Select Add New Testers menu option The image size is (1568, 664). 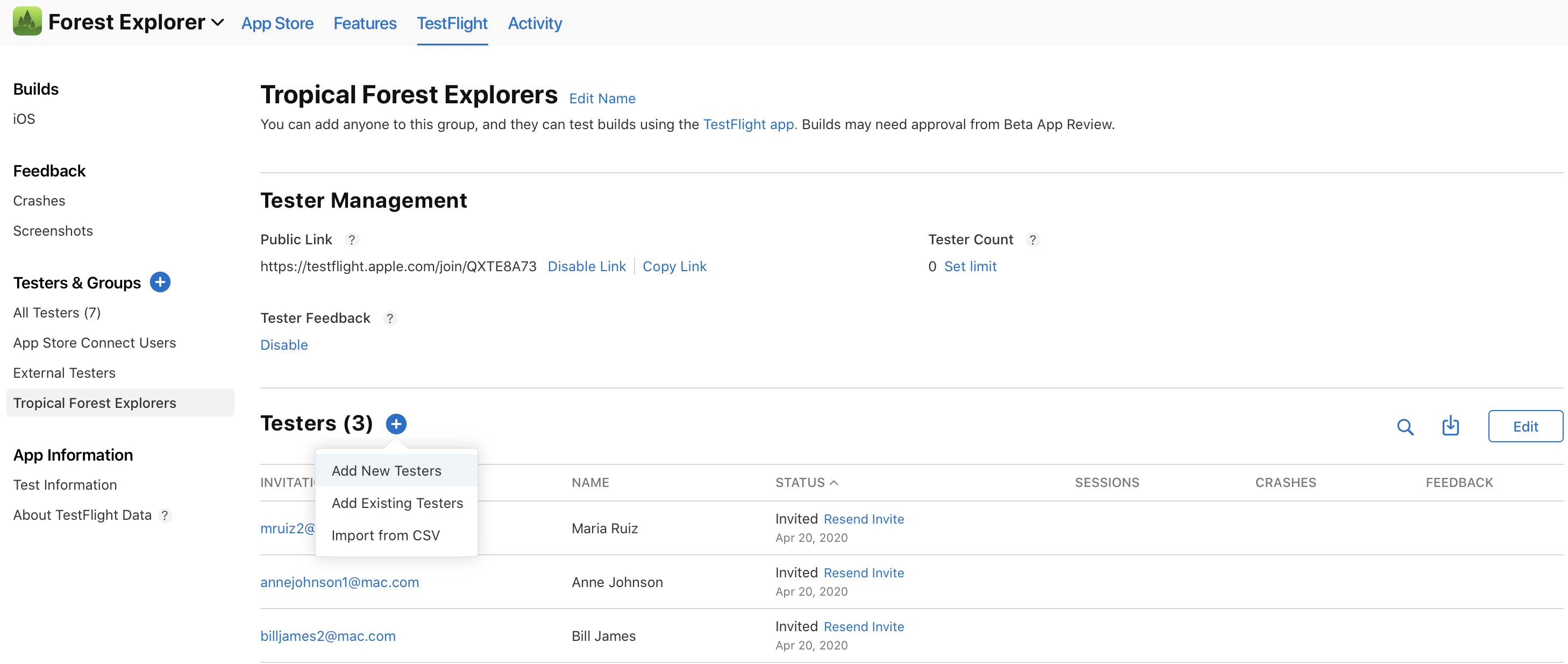(387, 471)
